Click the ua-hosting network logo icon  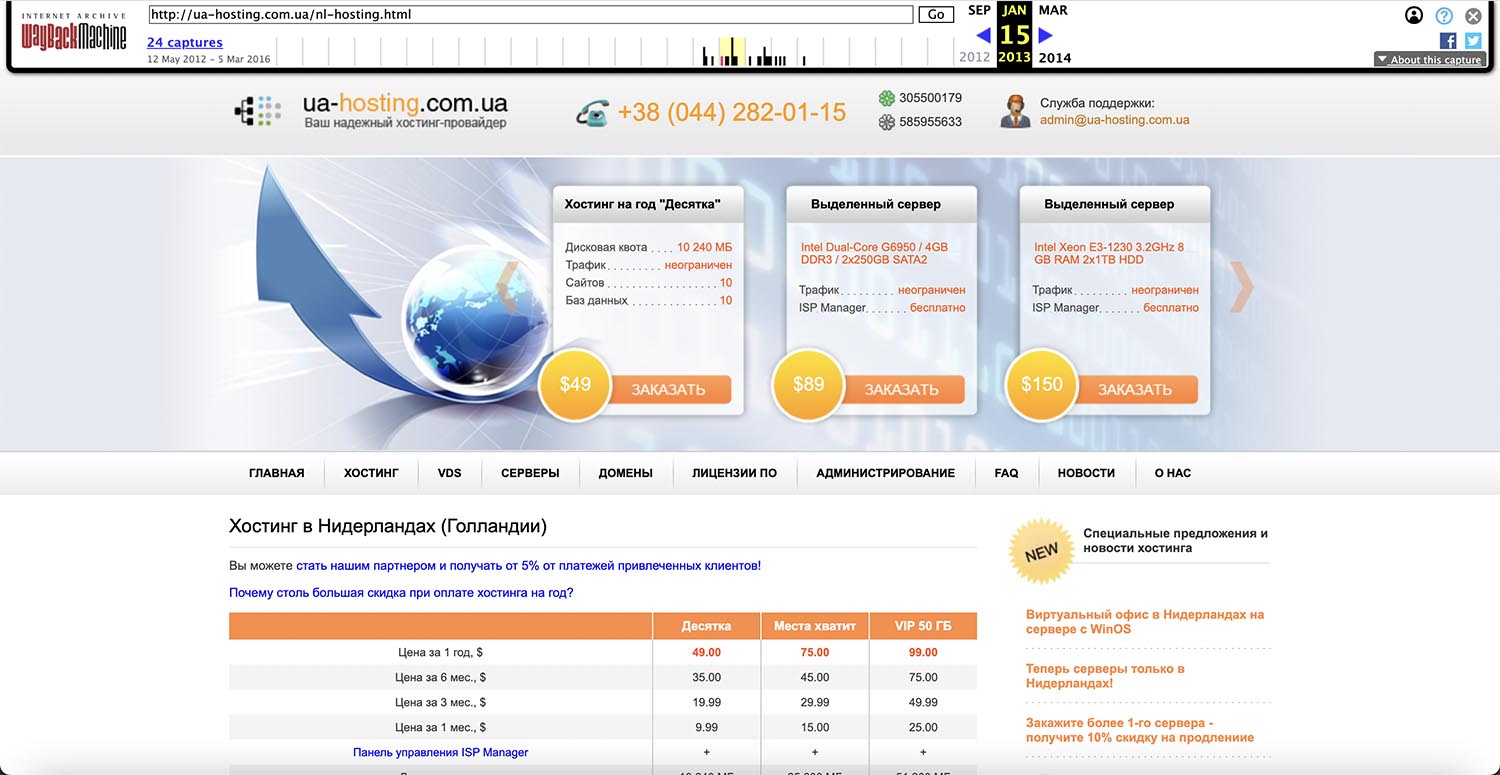(258, 110)
